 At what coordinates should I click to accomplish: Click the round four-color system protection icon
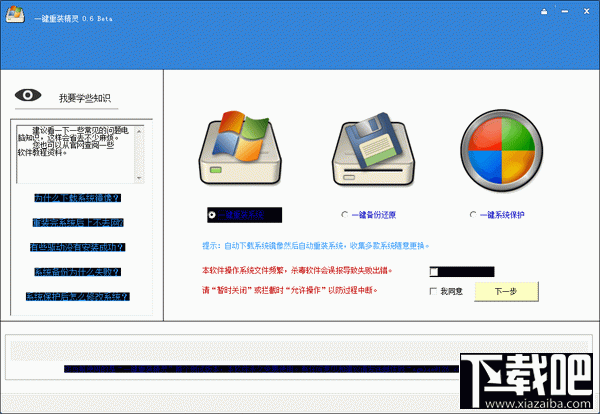[501, 150]
